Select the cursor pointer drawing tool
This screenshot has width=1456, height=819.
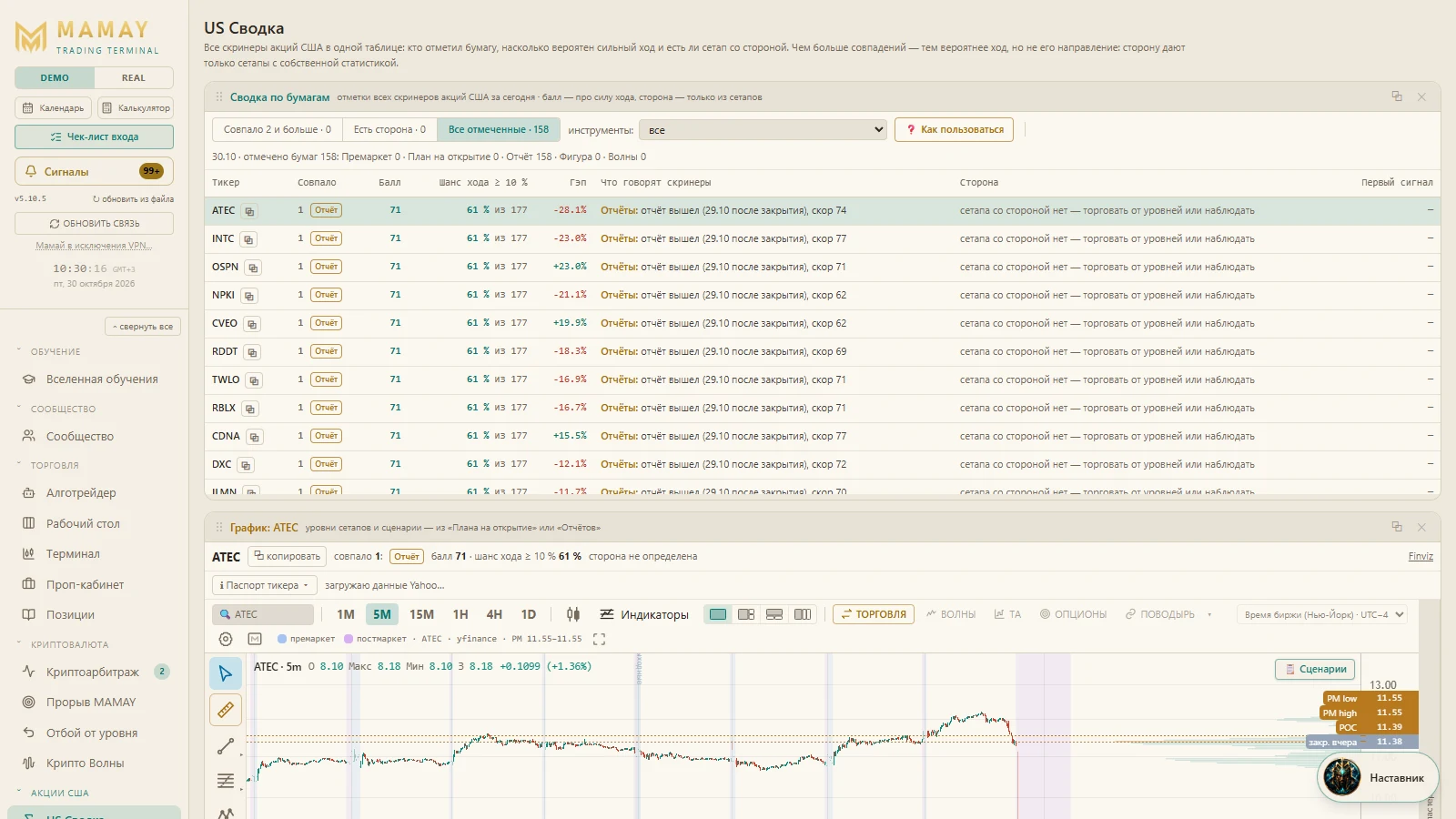[x=226, y=673]
